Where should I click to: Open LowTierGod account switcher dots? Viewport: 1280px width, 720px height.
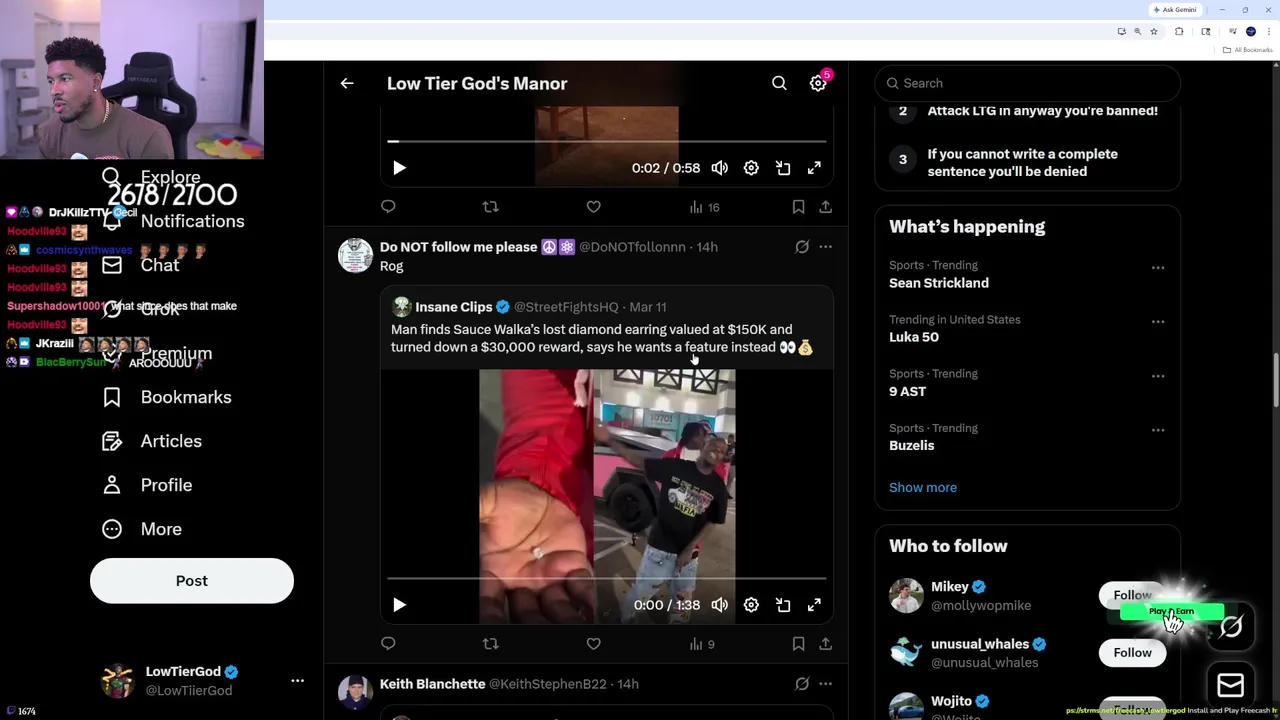click(297, 681)
